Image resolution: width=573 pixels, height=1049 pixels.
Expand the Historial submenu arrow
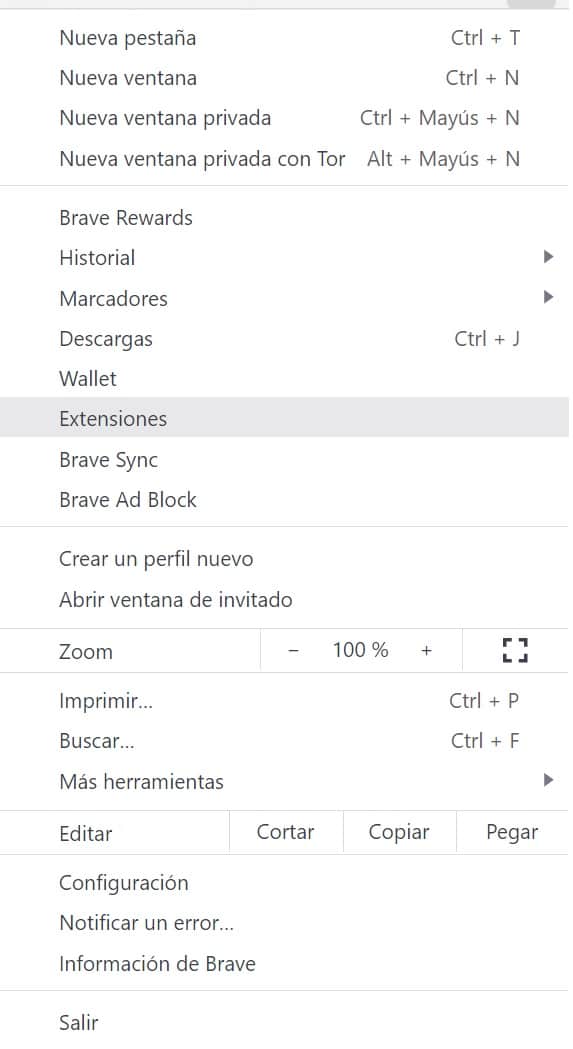pyautogui.click(x=548, y=257)
